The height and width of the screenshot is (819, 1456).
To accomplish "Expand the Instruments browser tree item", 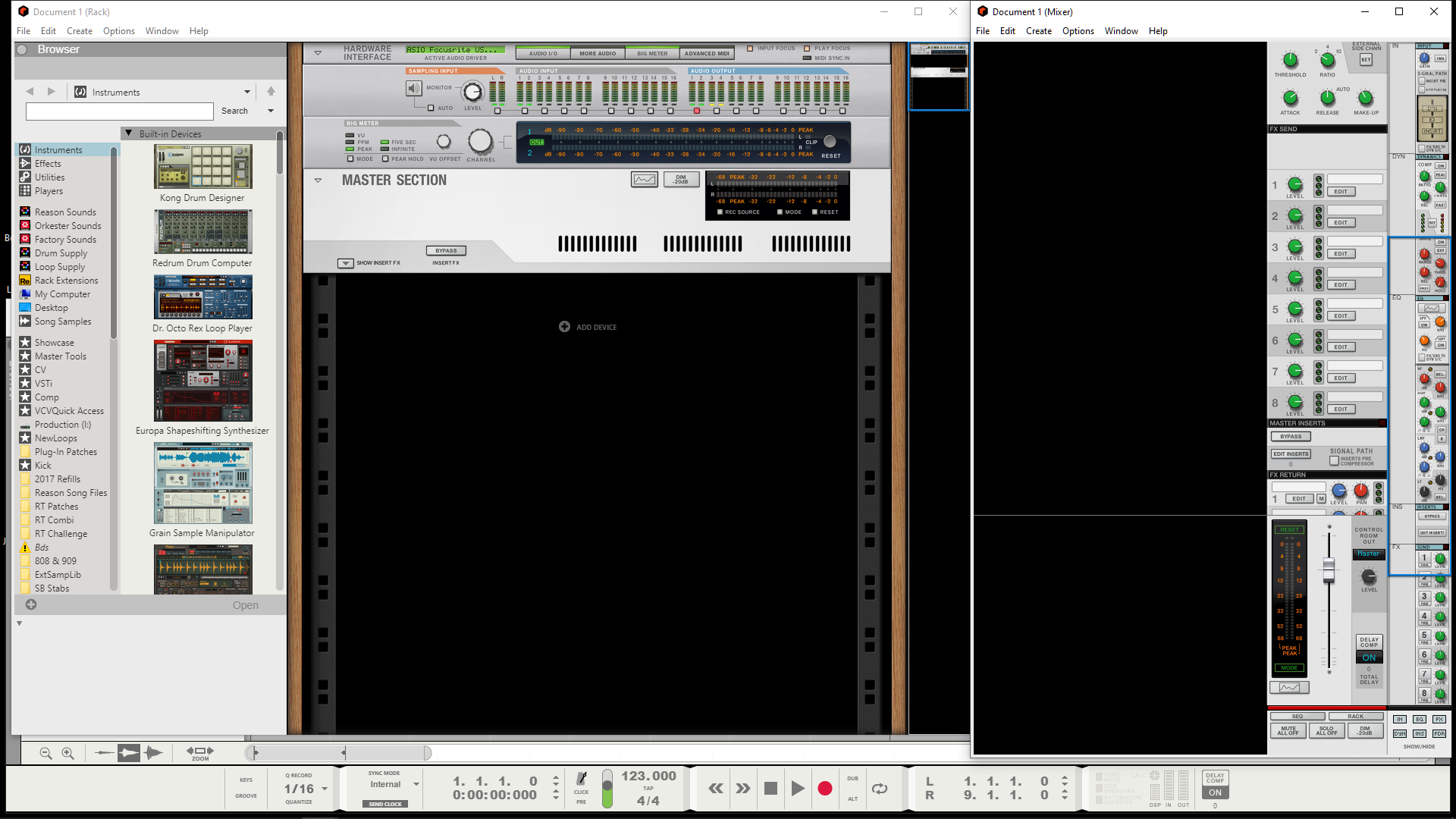I will (x=57, y=149).
